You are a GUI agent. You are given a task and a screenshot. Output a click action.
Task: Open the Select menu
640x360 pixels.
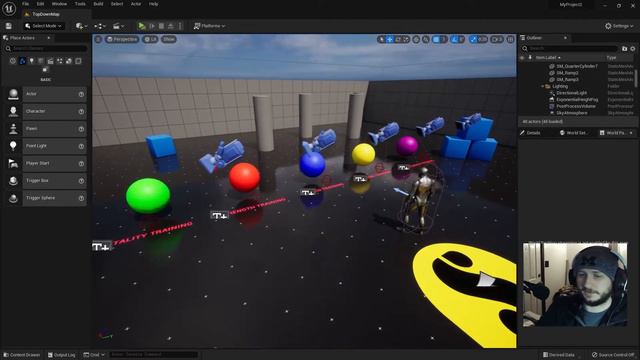117,4
